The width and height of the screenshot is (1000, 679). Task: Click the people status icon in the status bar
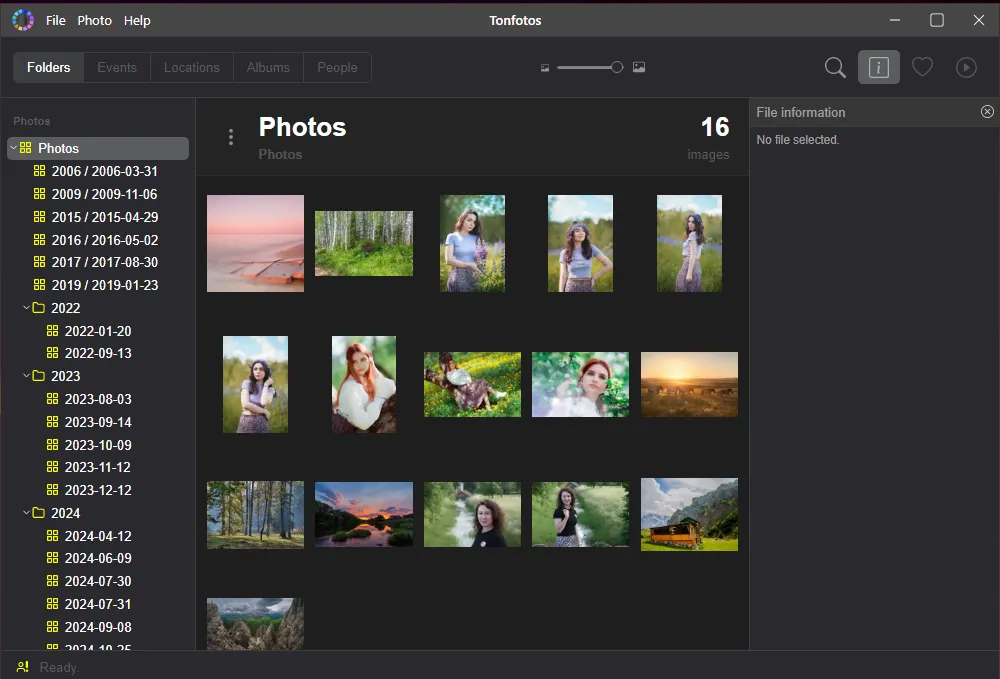tap(20, 667)
